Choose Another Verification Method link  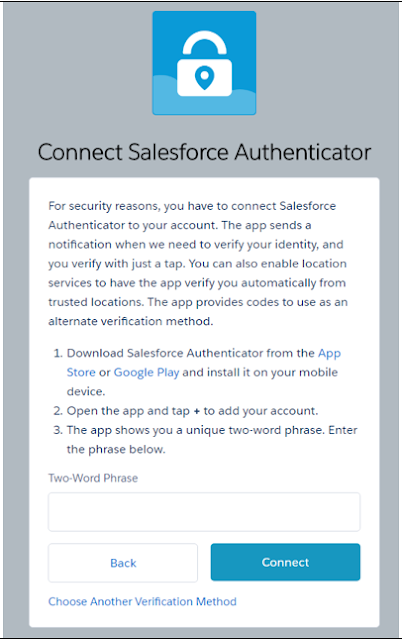pyautogui.click(x=142, y=601)
